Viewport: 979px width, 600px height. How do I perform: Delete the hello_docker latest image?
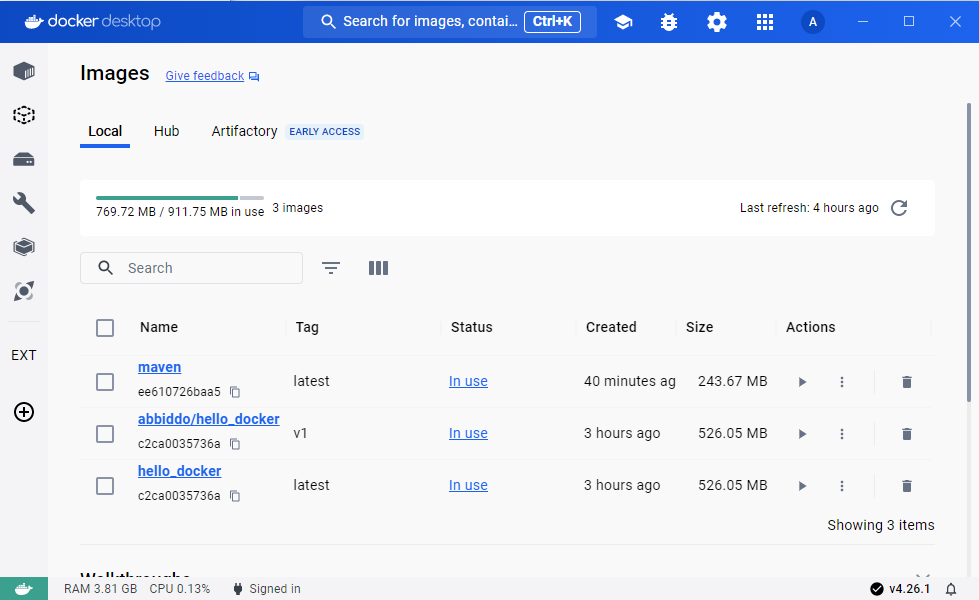point(907,486)
